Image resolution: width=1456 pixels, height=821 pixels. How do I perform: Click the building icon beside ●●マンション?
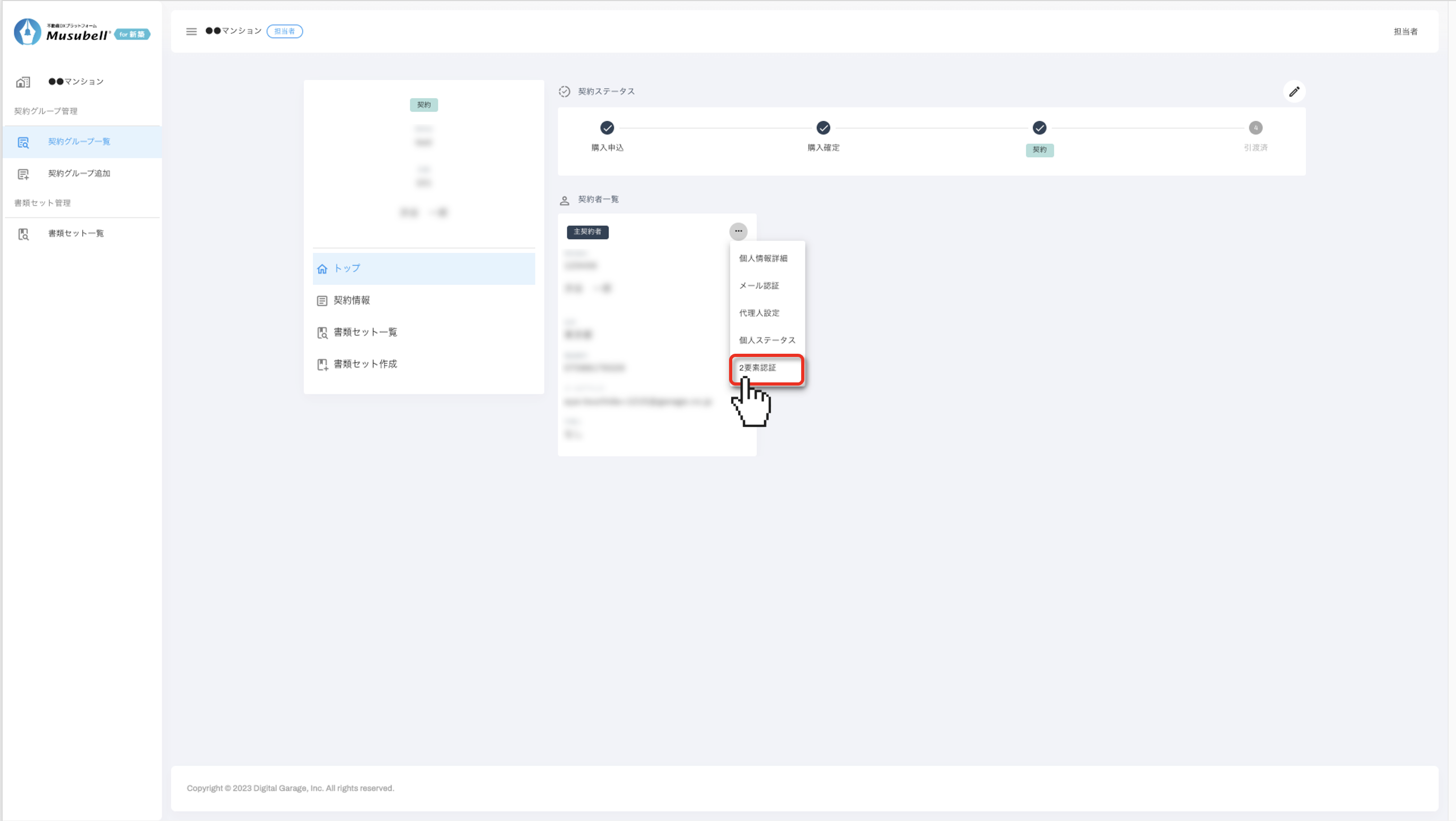(x=23, y=82)
